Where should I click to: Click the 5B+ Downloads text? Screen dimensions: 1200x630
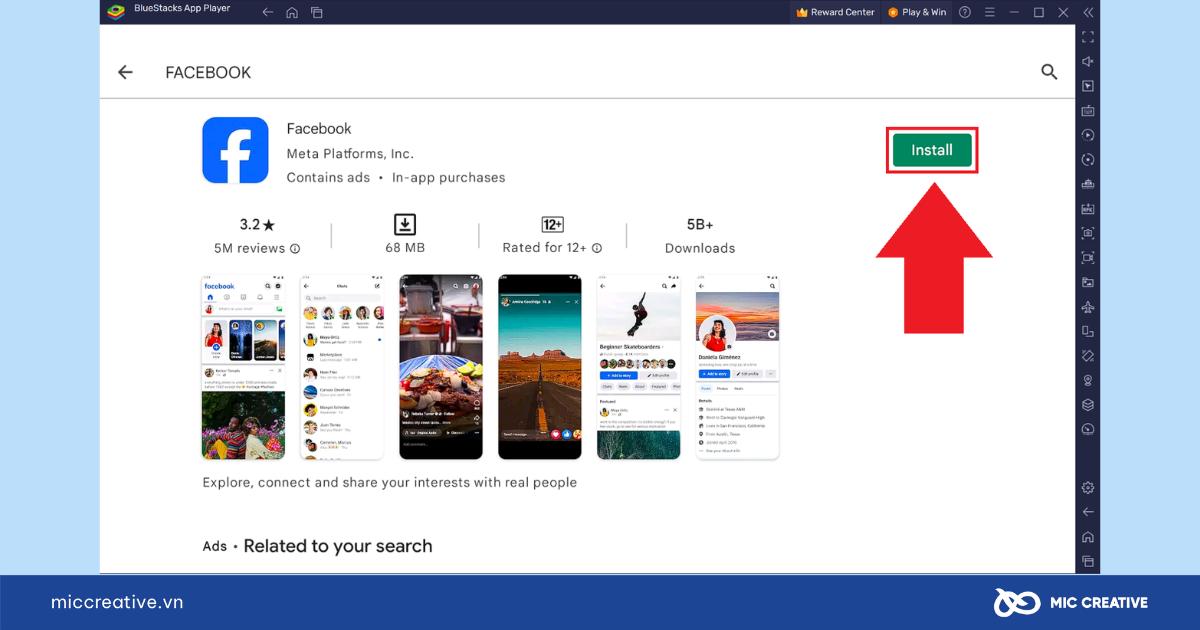coord(700,236)
